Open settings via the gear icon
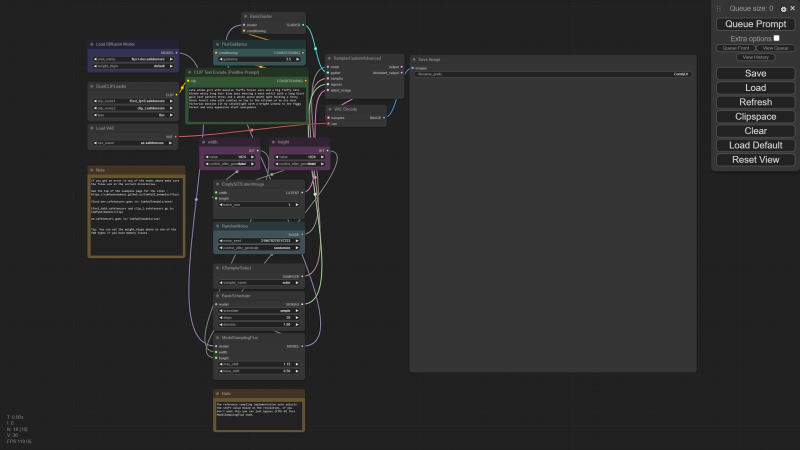This screenshot has height=450, width=800. (x=783, y=8)
